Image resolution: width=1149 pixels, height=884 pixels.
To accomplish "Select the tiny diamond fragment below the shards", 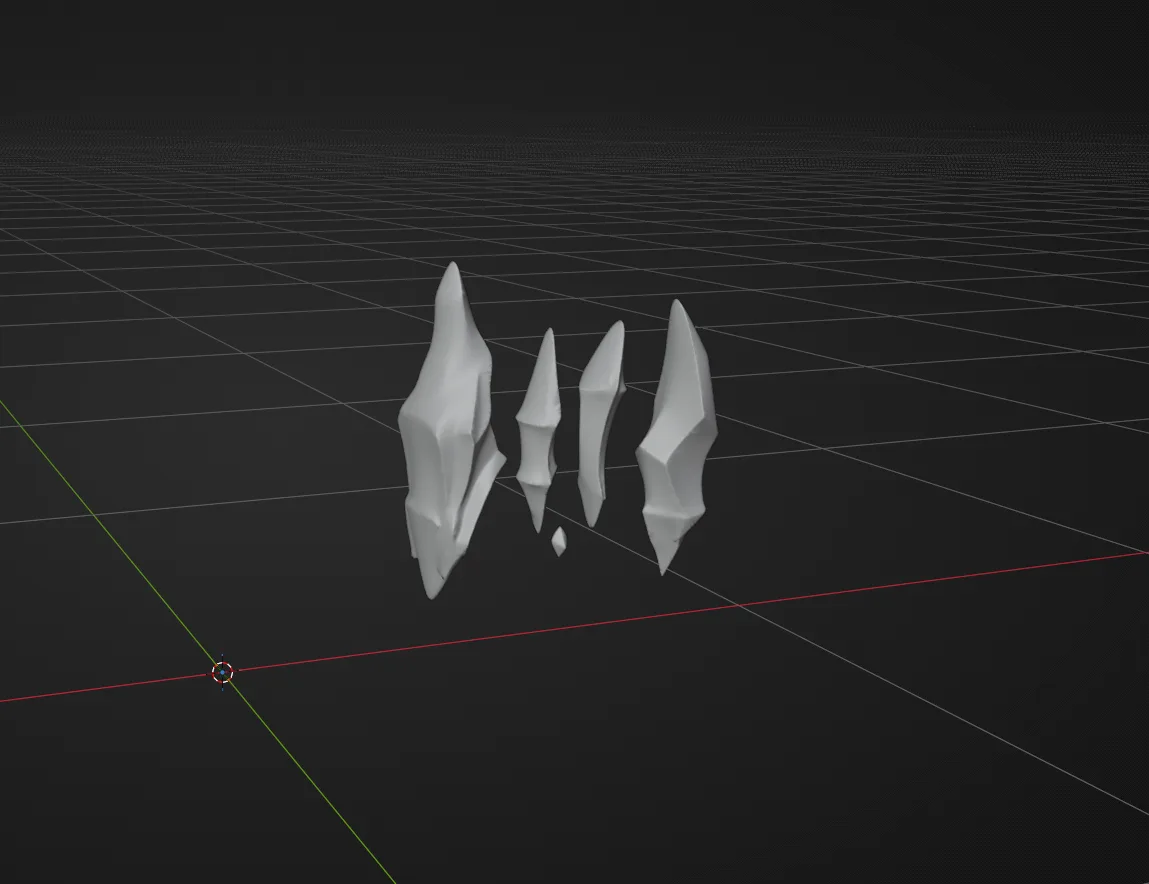I will [x=559, y=542].
